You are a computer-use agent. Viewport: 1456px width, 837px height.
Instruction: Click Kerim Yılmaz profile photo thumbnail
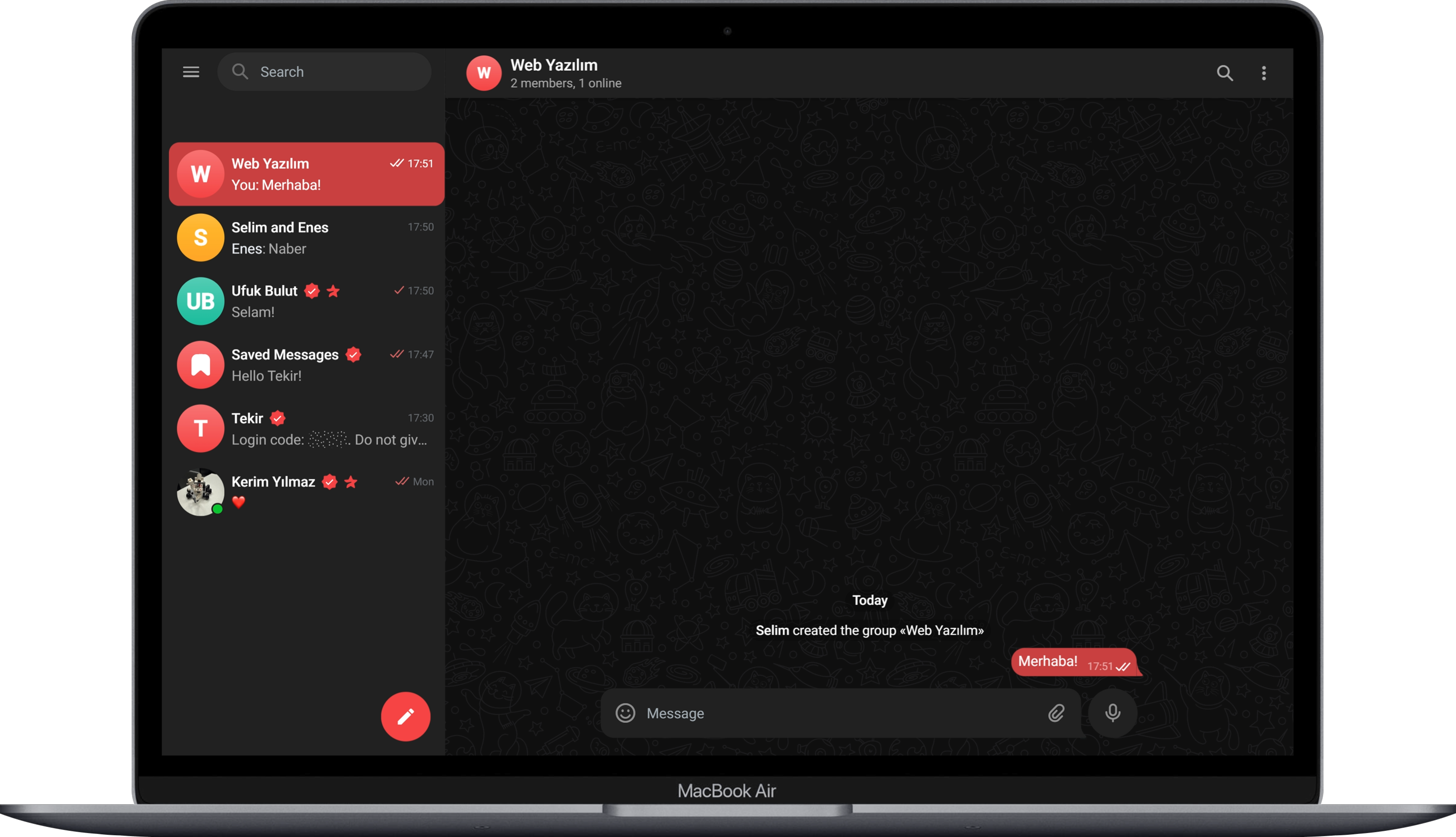pyautogui.click(x=200, y=492)
